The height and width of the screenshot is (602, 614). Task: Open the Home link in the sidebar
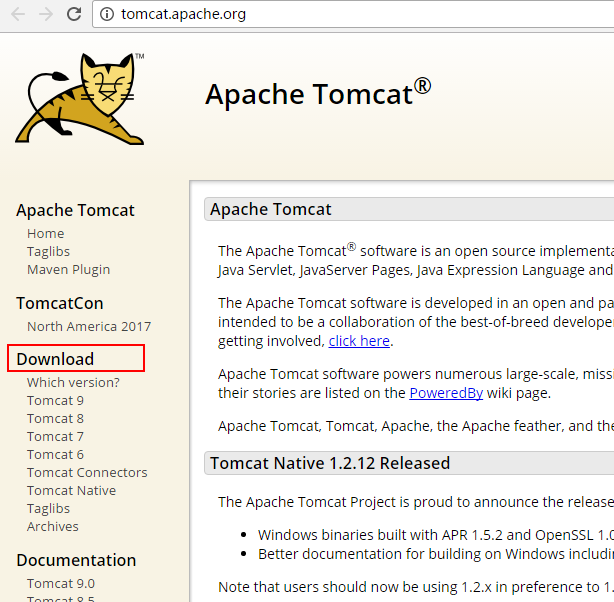point(45,233)
